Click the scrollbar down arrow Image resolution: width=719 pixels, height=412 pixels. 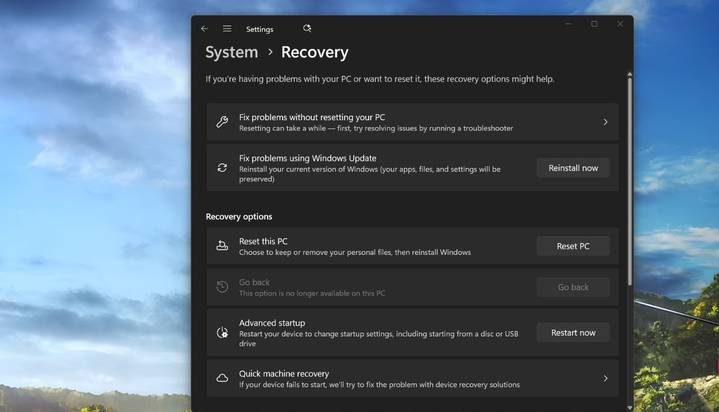630,407
